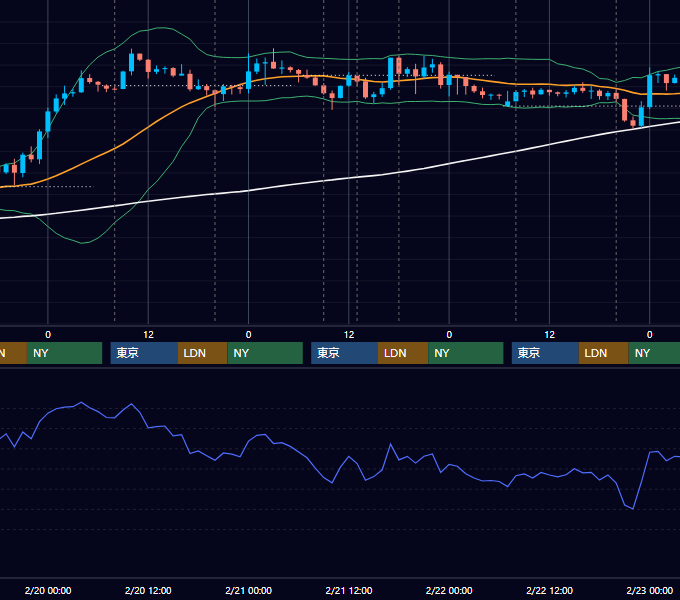Viewport: 680px width, 600px height.
Task: Click the 東京 session block on 2/20
Action: point(144,353)
